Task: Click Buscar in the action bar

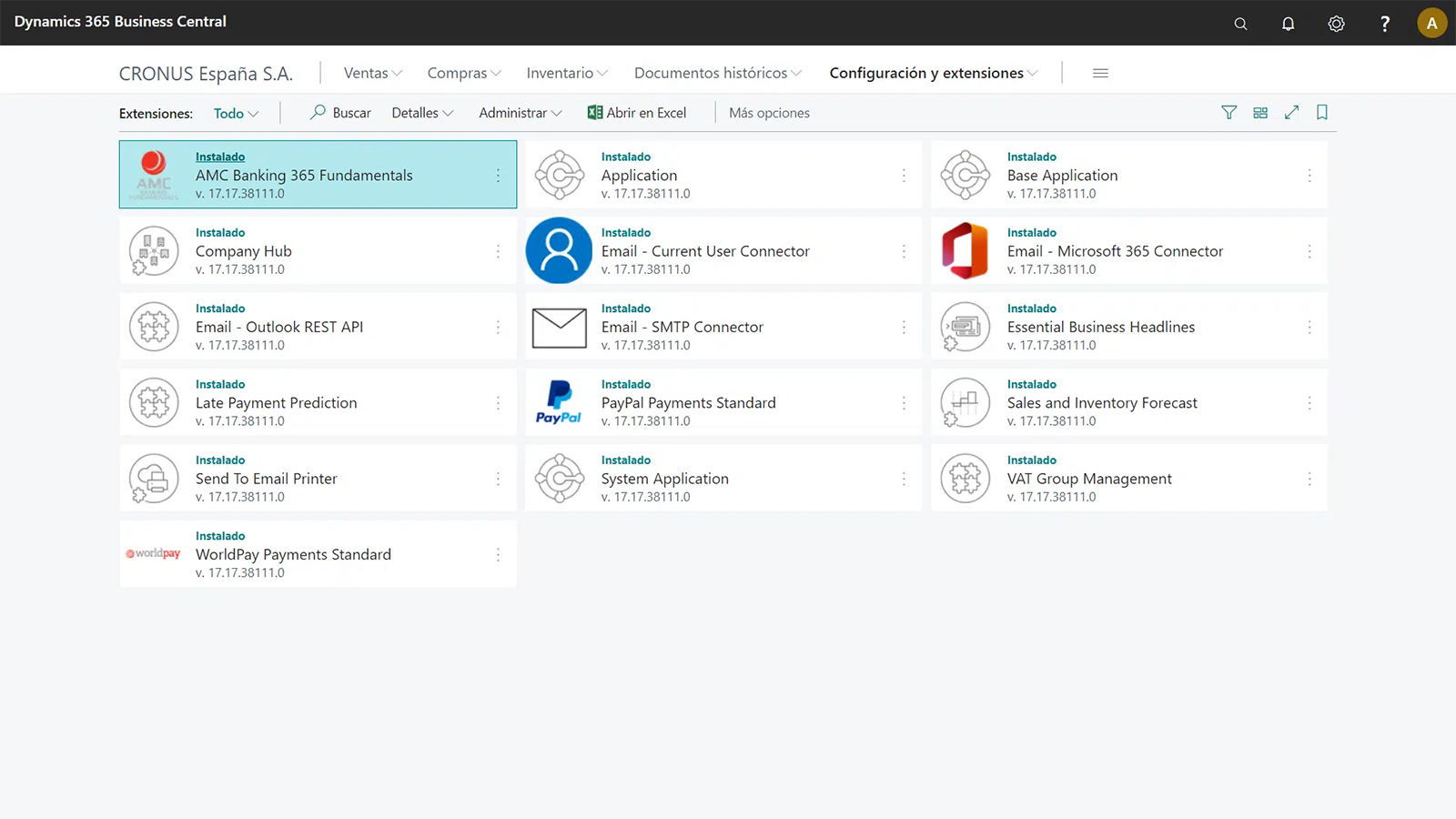Action: [341, 113]
